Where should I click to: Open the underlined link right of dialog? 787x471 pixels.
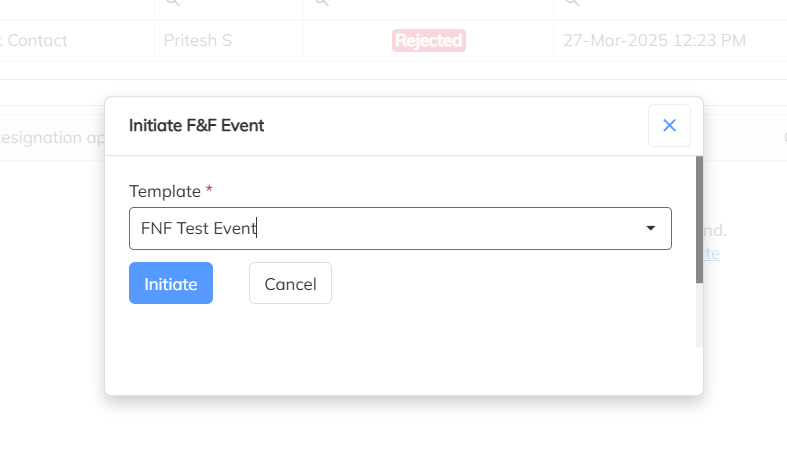coord(712,254)
